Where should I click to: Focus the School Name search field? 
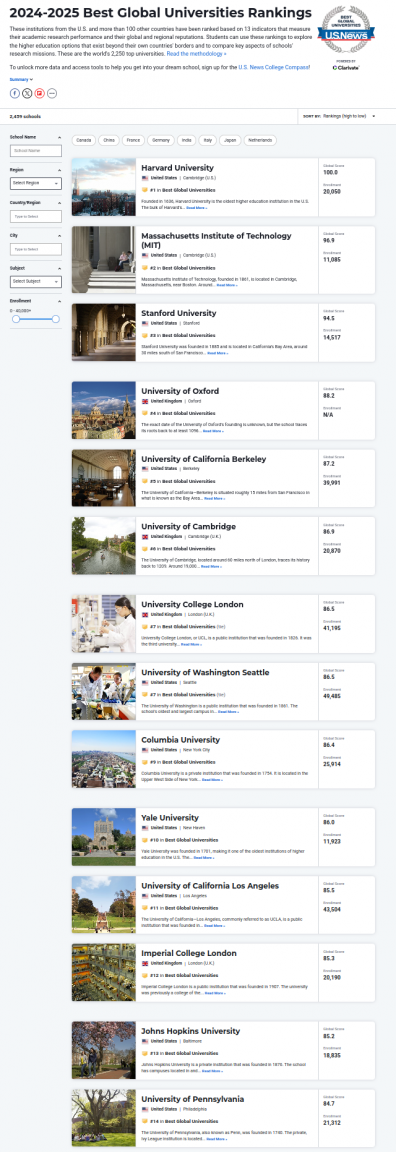(35, 151)
